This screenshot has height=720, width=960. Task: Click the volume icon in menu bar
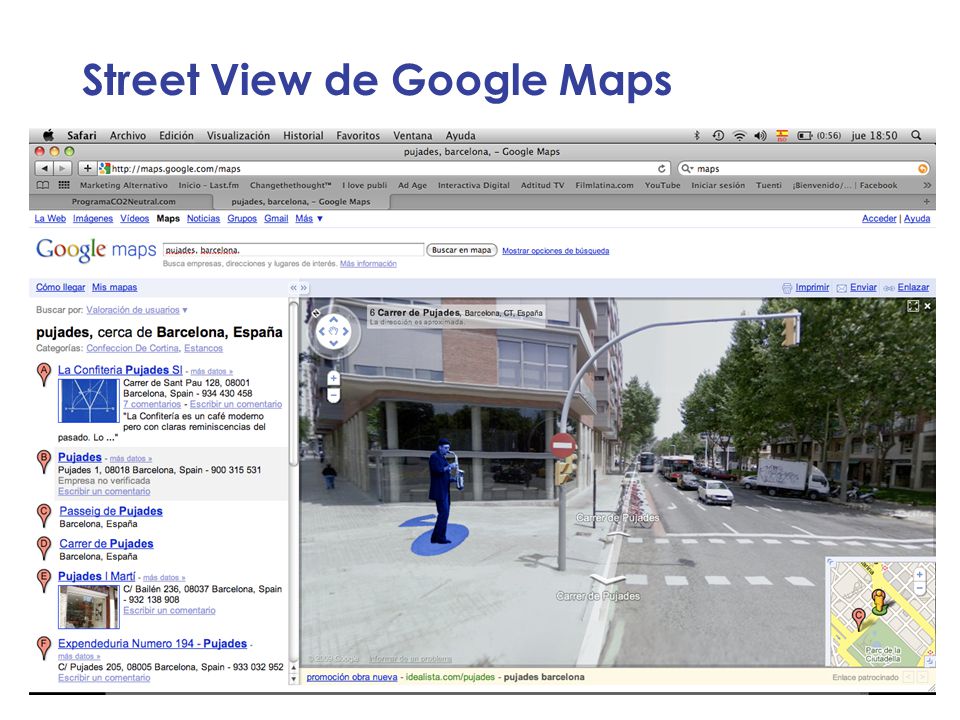[760, 135]
